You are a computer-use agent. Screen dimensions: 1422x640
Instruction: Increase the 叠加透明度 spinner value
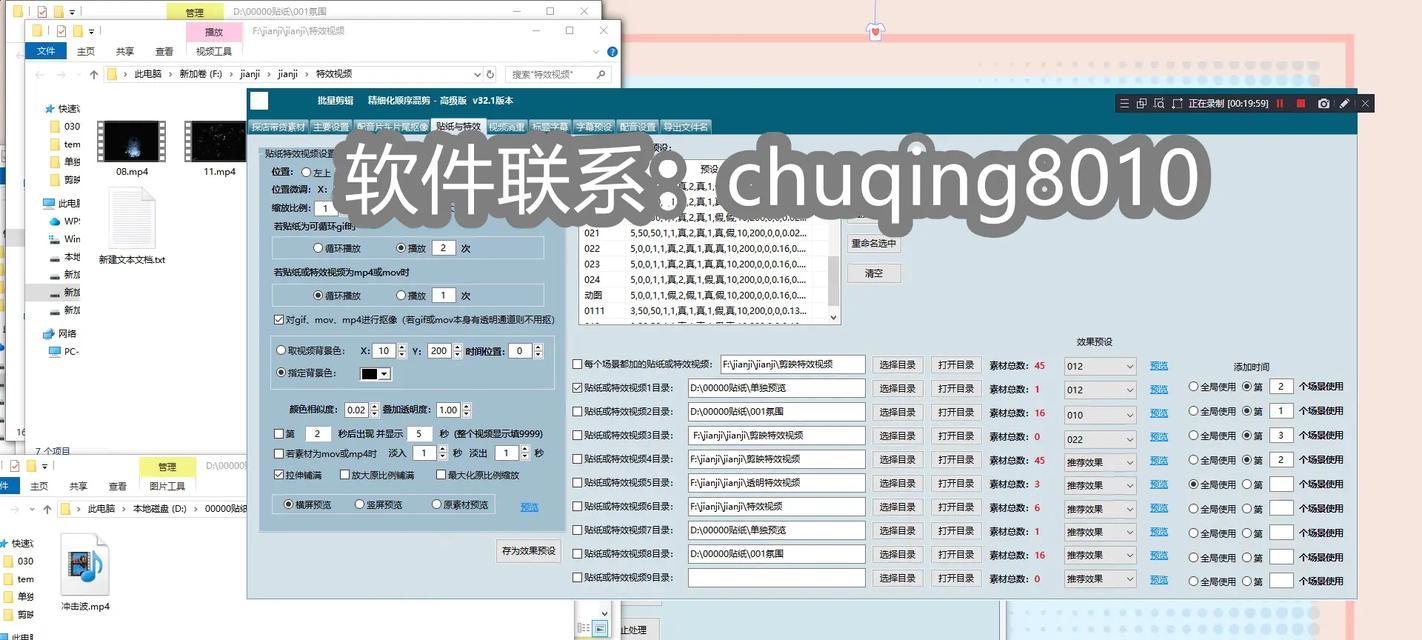pyautogui.click(x=467, y=406)
